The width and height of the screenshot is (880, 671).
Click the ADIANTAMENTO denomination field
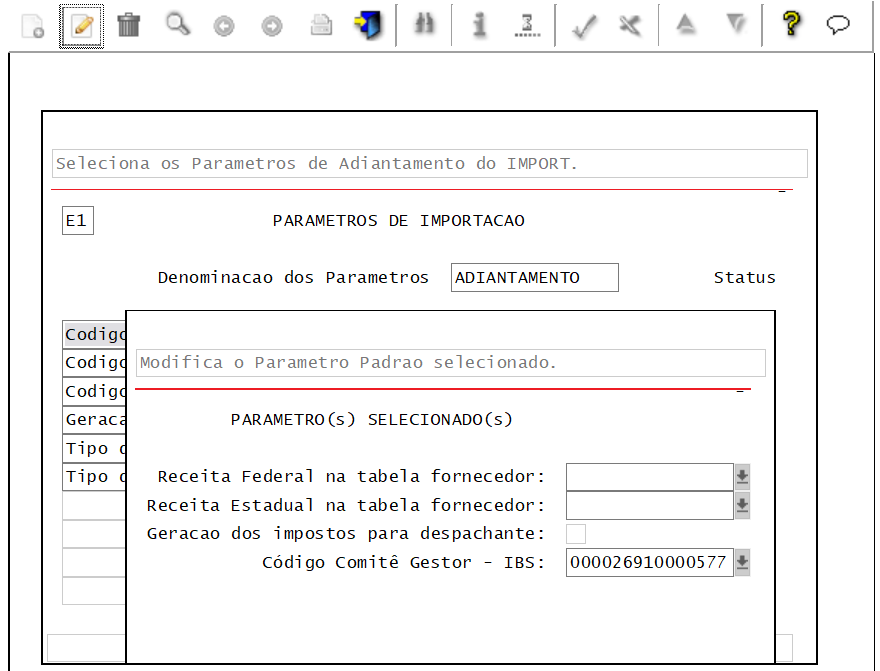click(534, 277)
